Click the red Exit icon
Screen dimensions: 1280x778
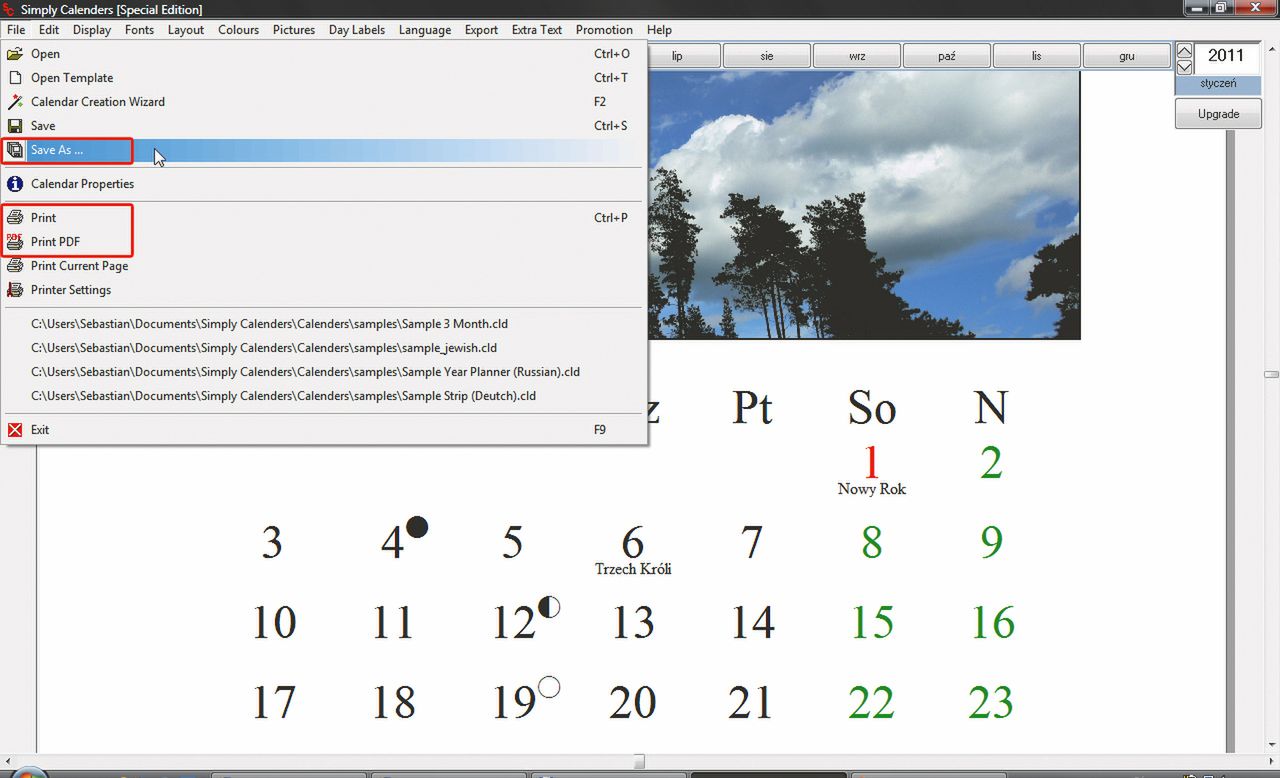15,430
